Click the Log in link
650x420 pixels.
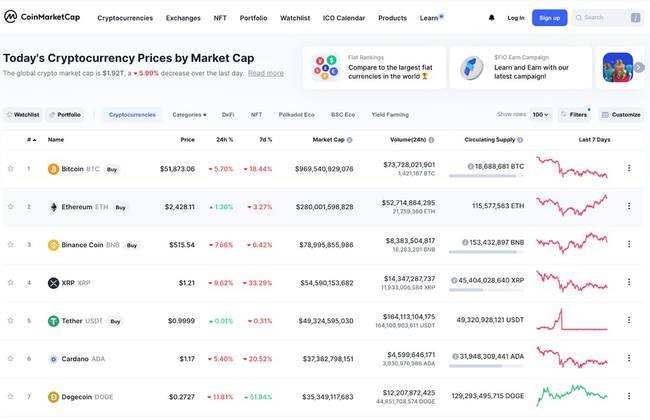515,18
